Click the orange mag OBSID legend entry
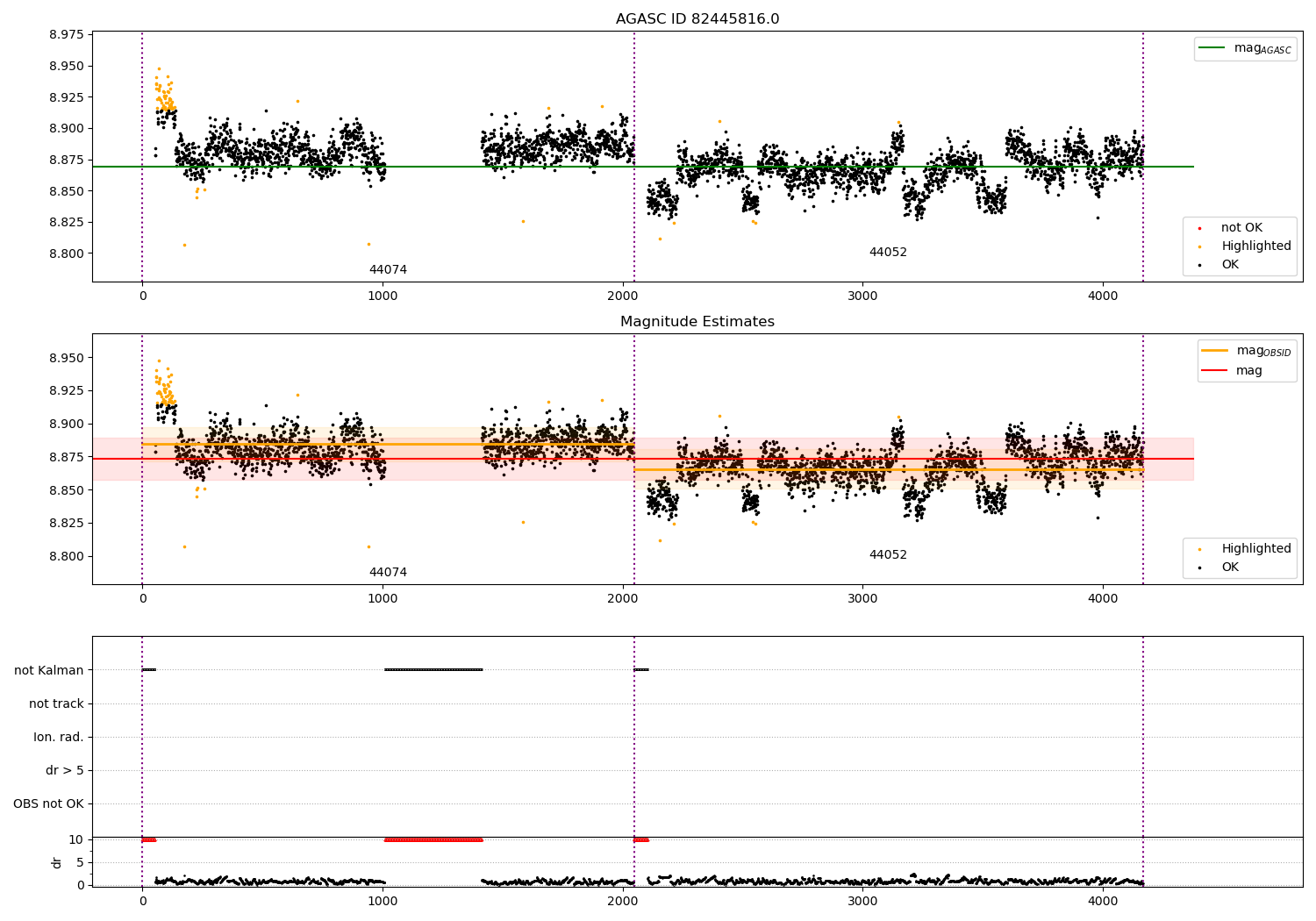Viewport: 1316px width, 921px height. pyautogui.click(x=1246, y=351)
